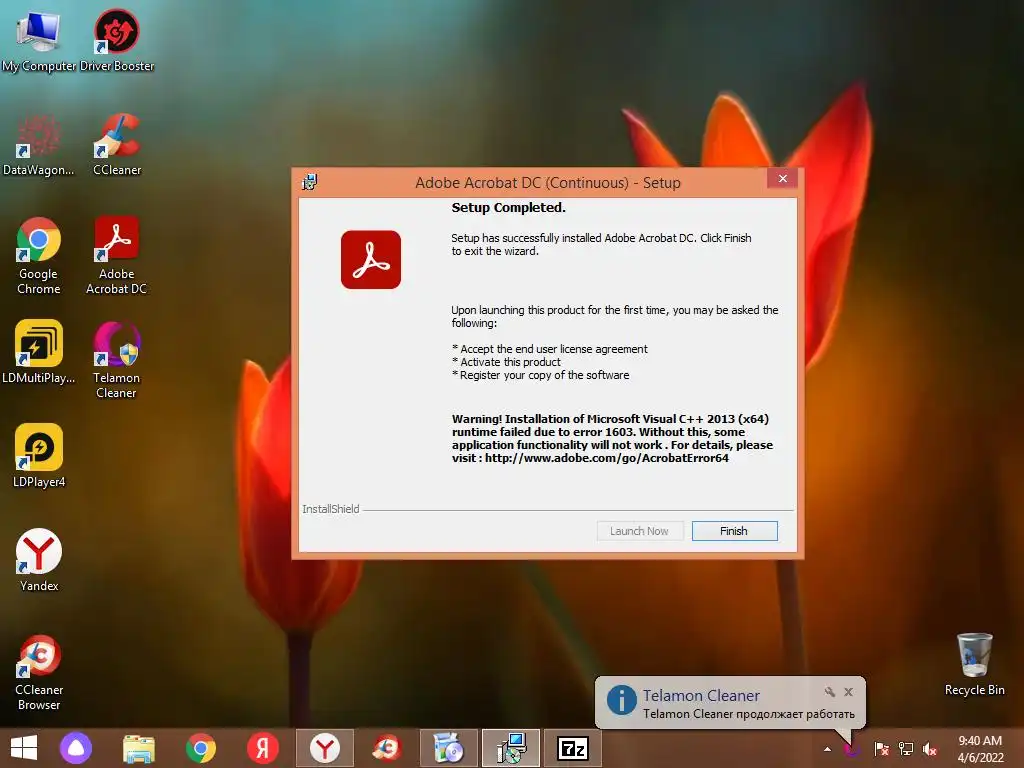Dismiss the Telamon Cleaner notification

tap(848, 692)
